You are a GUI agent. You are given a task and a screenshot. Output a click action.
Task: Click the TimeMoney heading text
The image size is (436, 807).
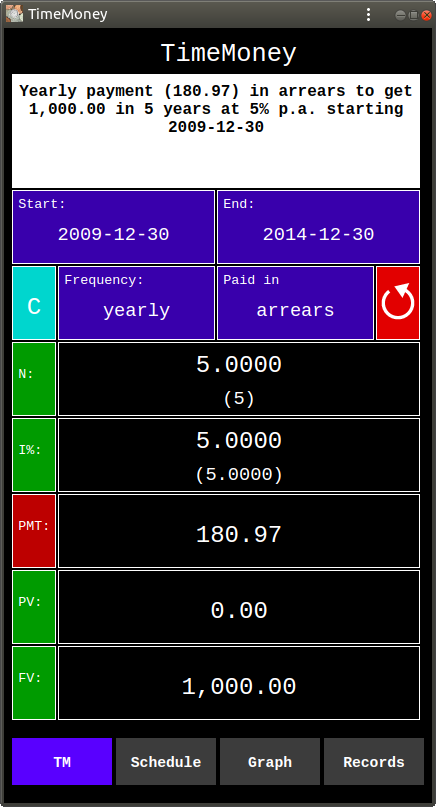pyautogui.click(x=229, y=54)
